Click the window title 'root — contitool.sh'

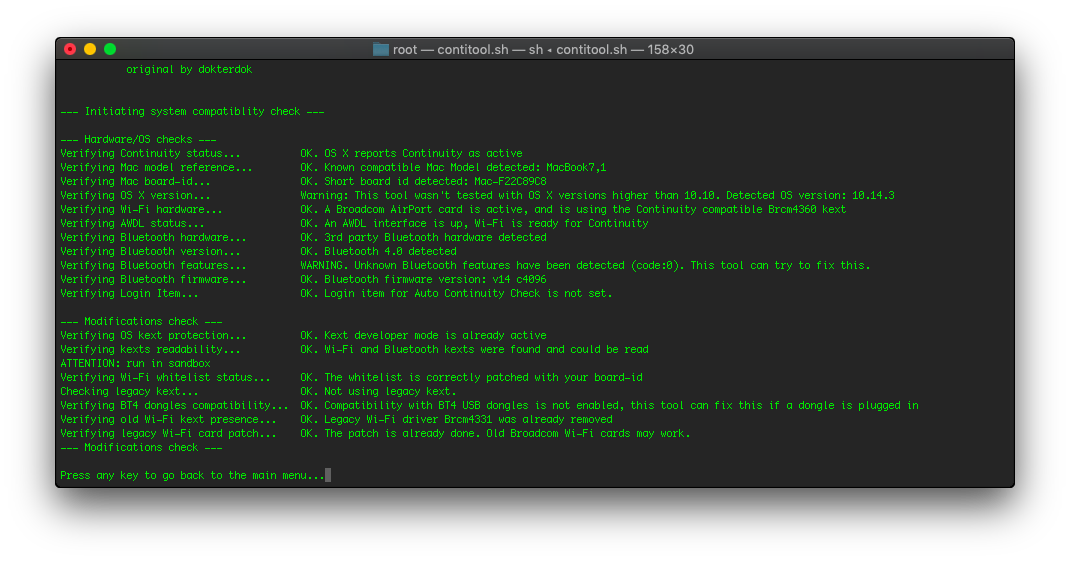(450, 49)
